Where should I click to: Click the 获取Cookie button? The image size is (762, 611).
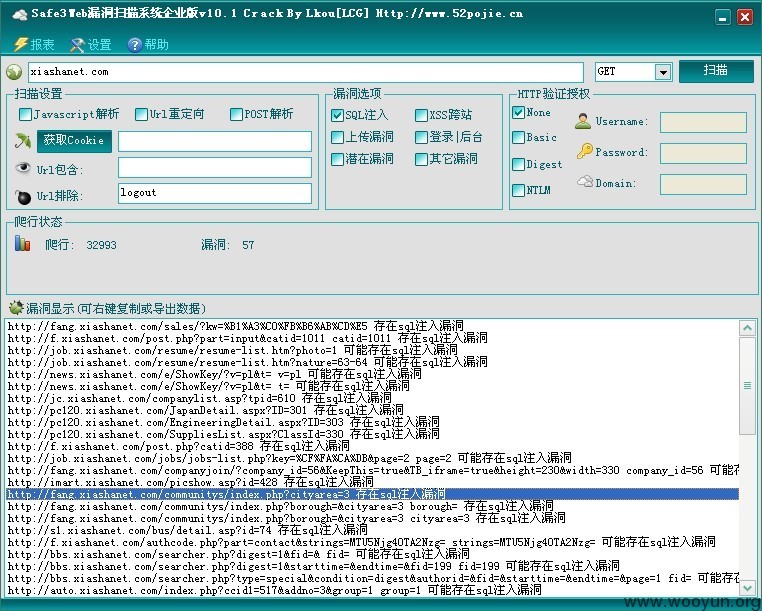(74, 141)
